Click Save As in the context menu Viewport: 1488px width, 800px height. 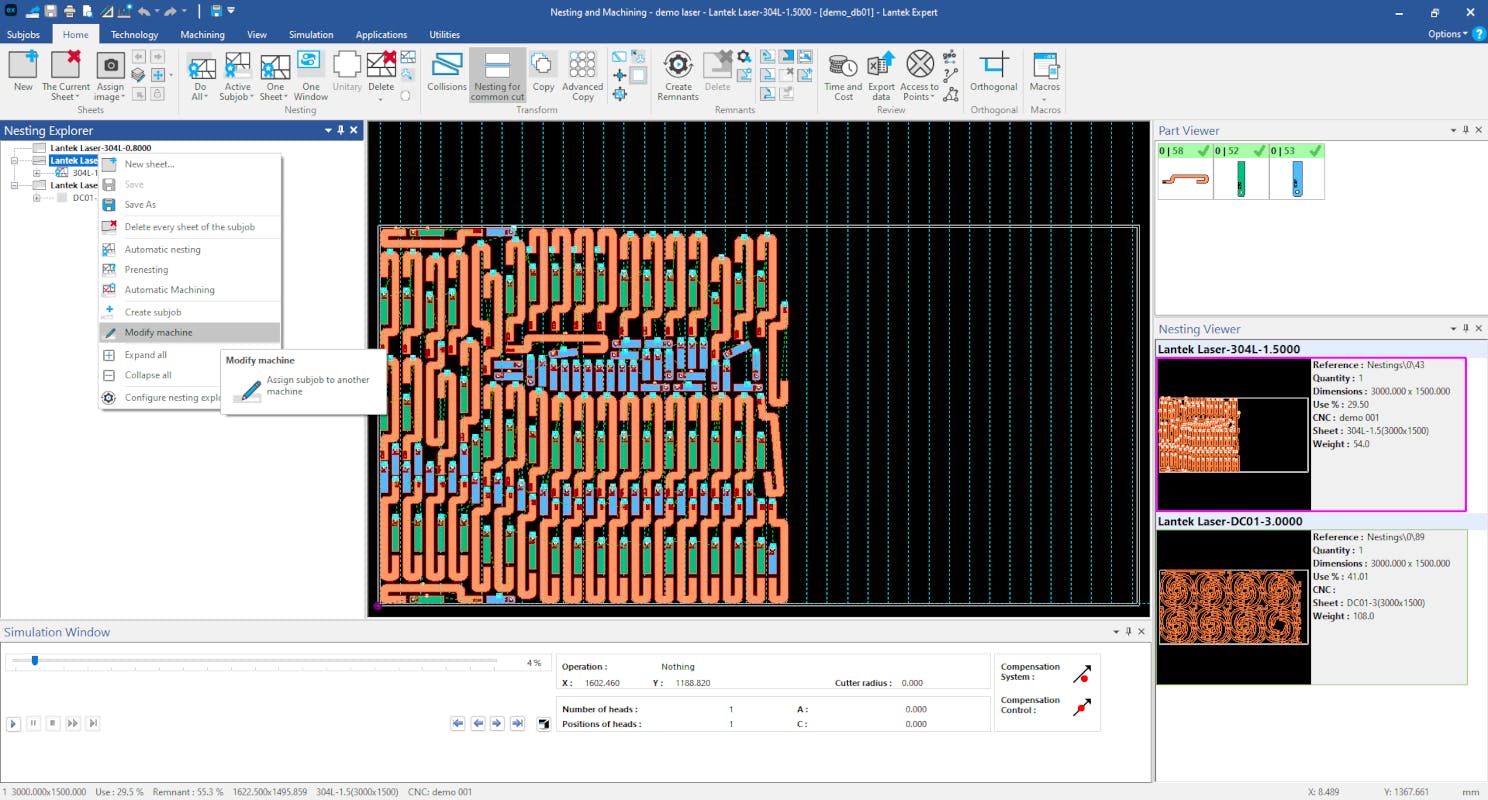pos(140,204)
